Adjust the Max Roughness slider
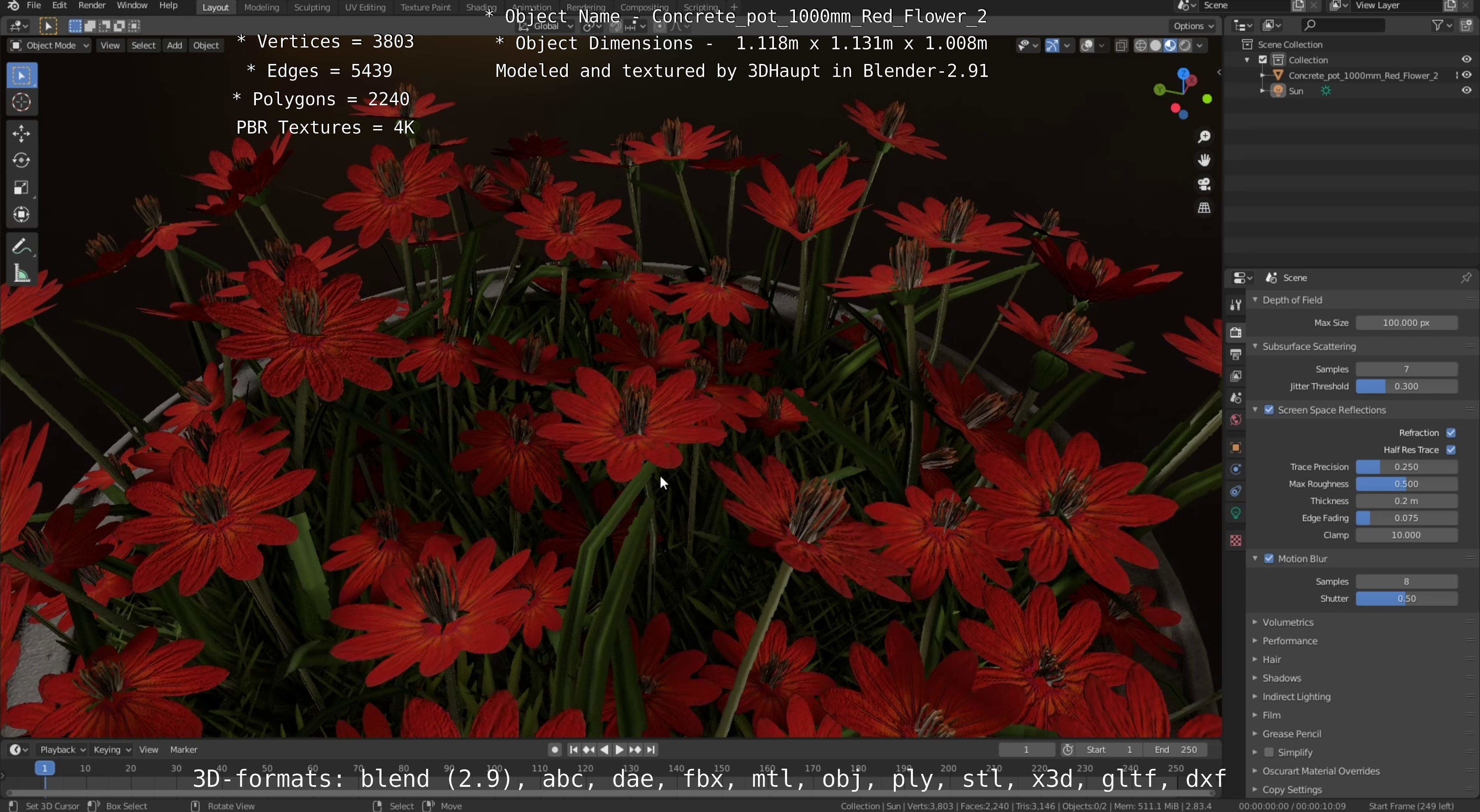 pos(1406,483)
